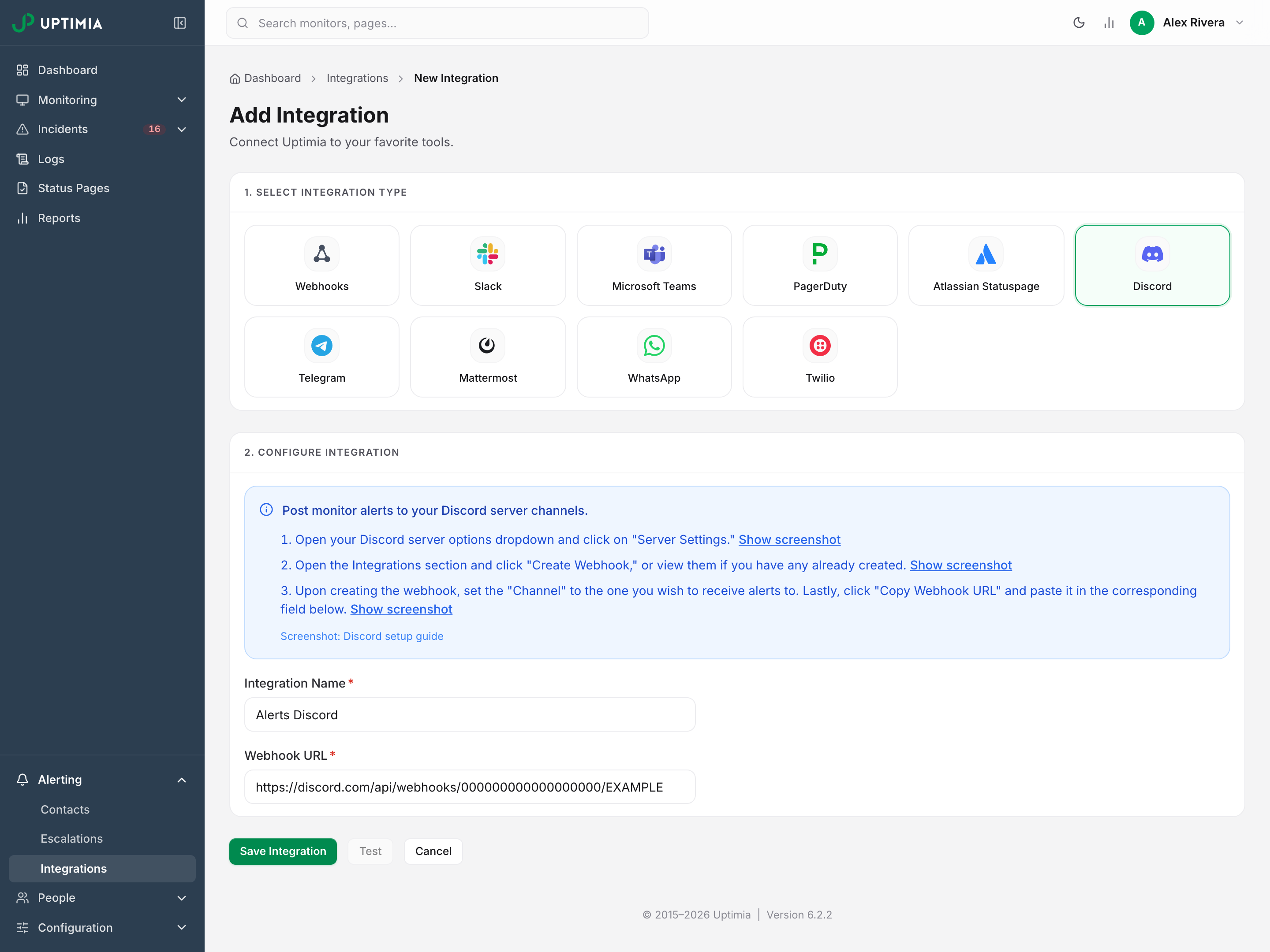This screenshot has height=952, width=1270.
Task: Click the Integration Name input field
Action: click(470, 714)
